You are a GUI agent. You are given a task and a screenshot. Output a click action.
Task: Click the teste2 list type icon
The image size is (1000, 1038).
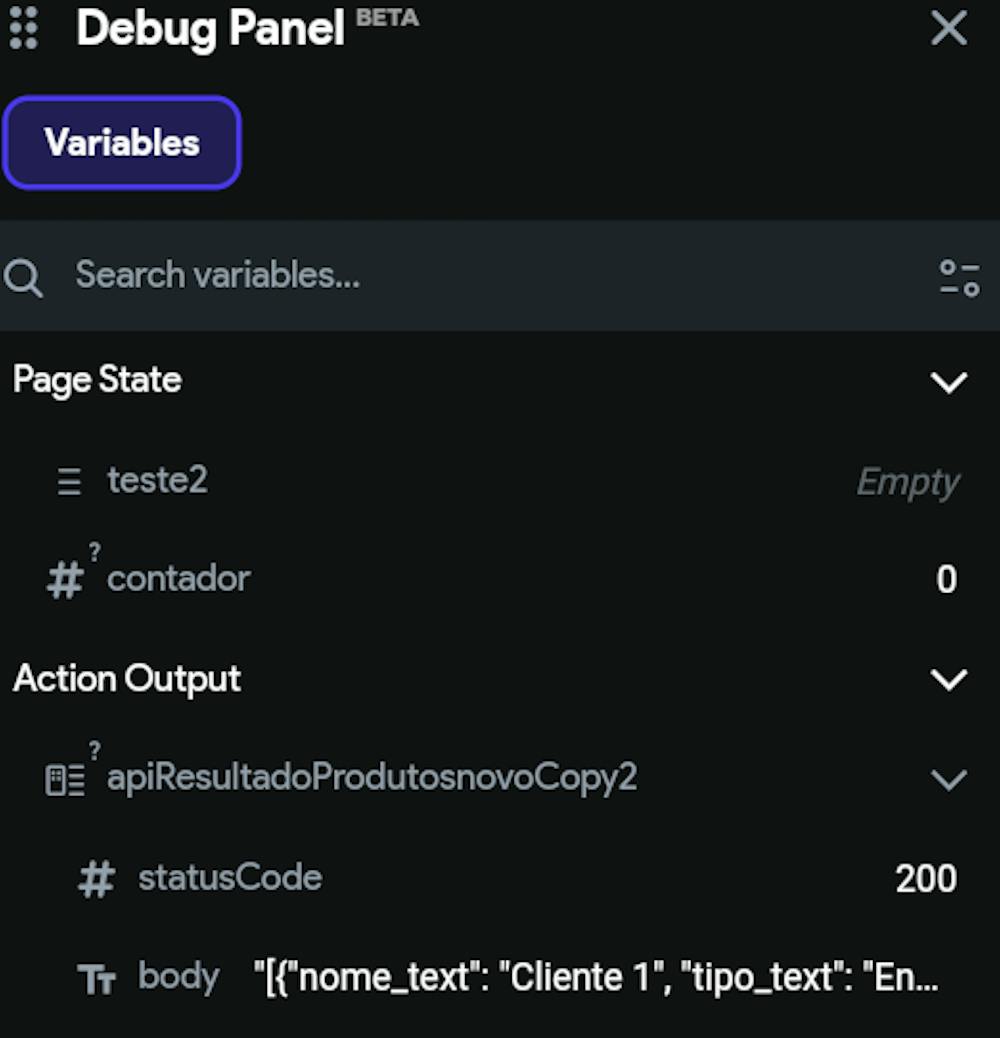(x=69, y=483)
